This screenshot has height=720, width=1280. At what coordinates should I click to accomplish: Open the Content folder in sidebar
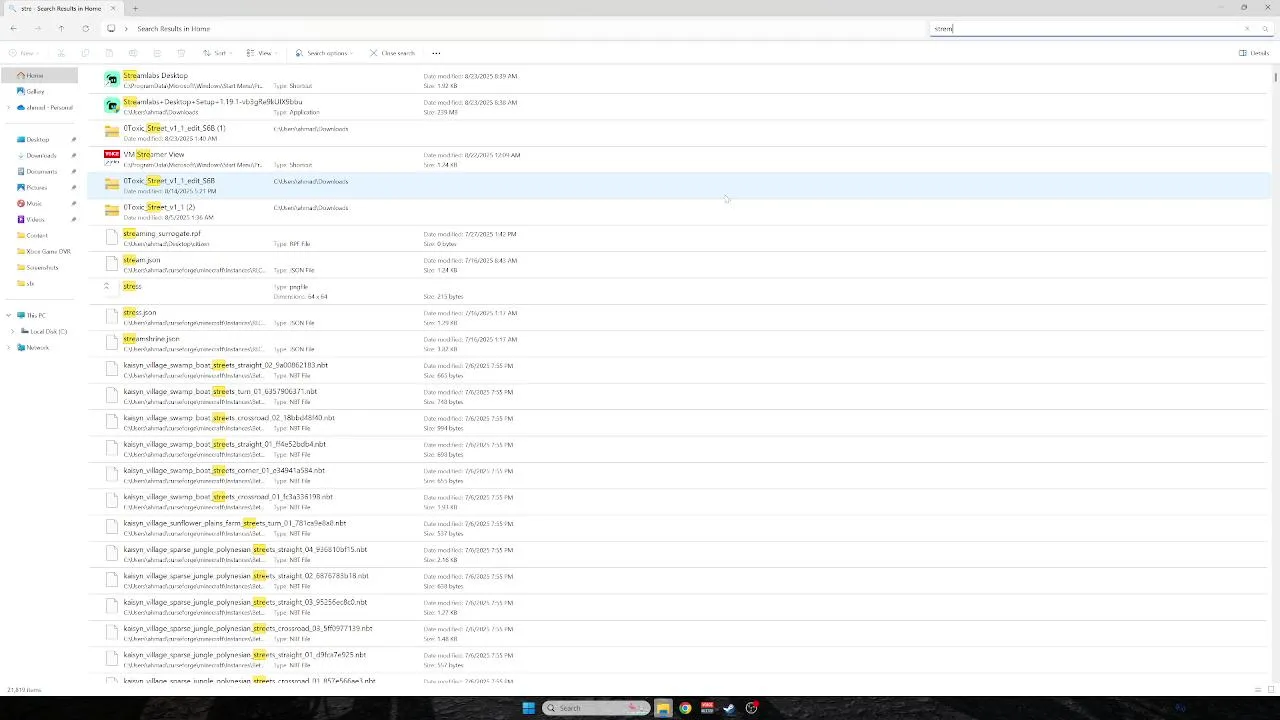point(37,236)
